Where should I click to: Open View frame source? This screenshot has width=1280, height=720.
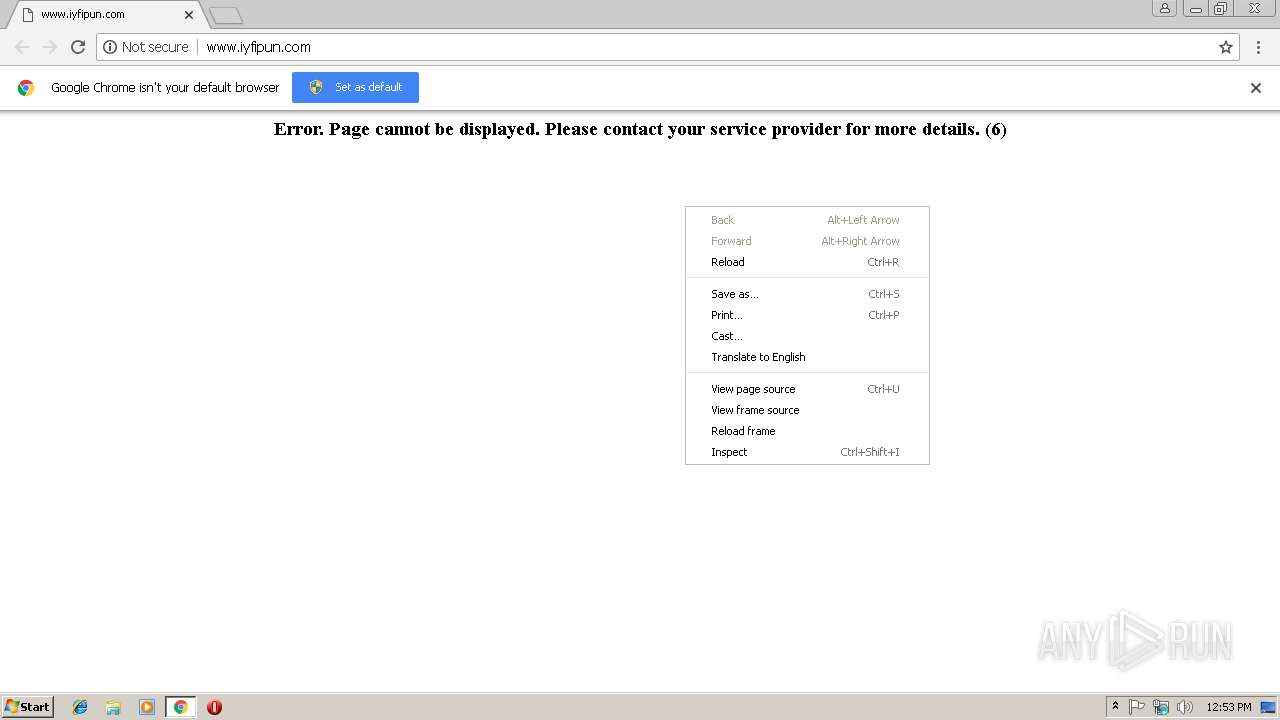click(807, 410)
